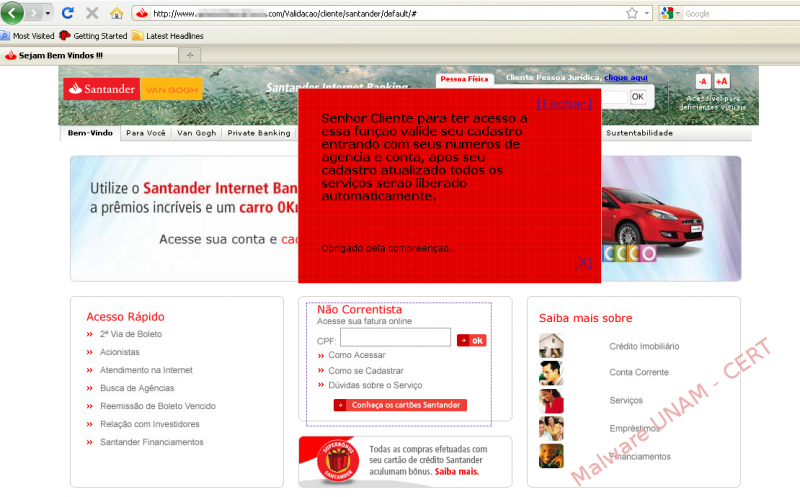This screenshot has height=497, width=800.
Task: Open the Private Banking navigation tab
Action: (259, 133)
